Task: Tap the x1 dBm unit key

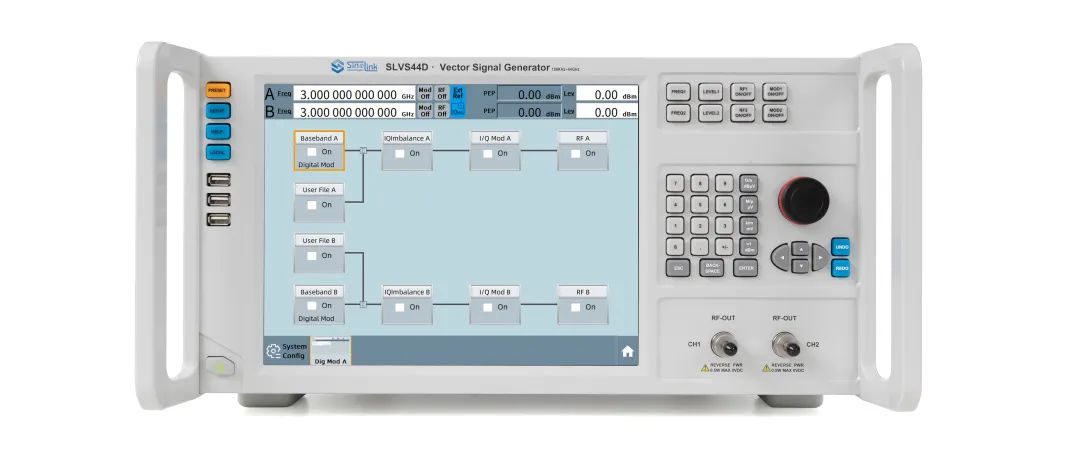Action: click(749, 247)
